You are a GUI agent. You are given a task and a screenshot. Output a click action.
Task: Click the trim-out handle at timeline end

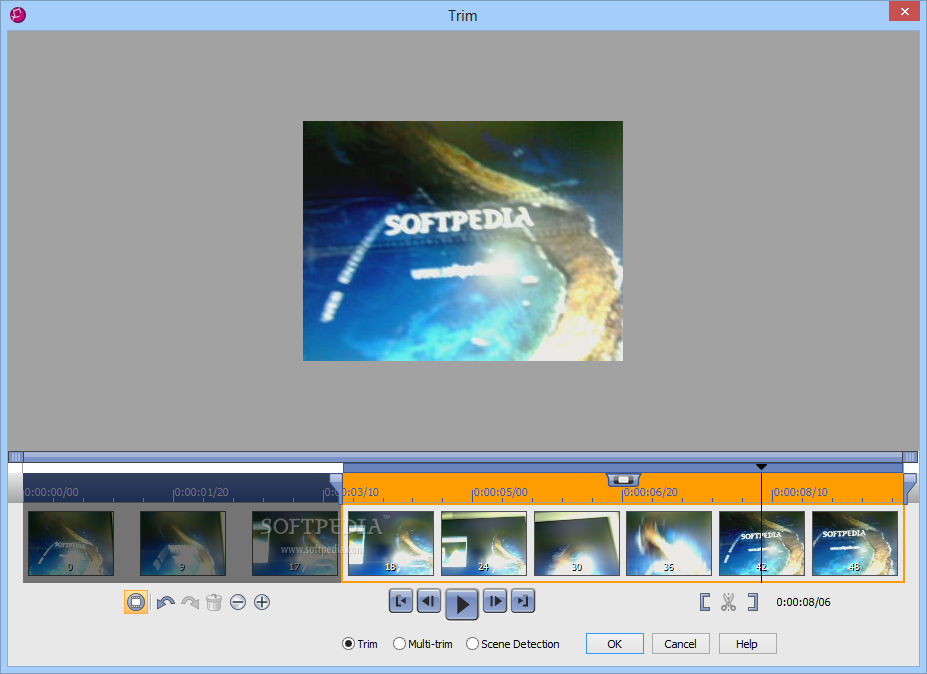pos(910,486)
